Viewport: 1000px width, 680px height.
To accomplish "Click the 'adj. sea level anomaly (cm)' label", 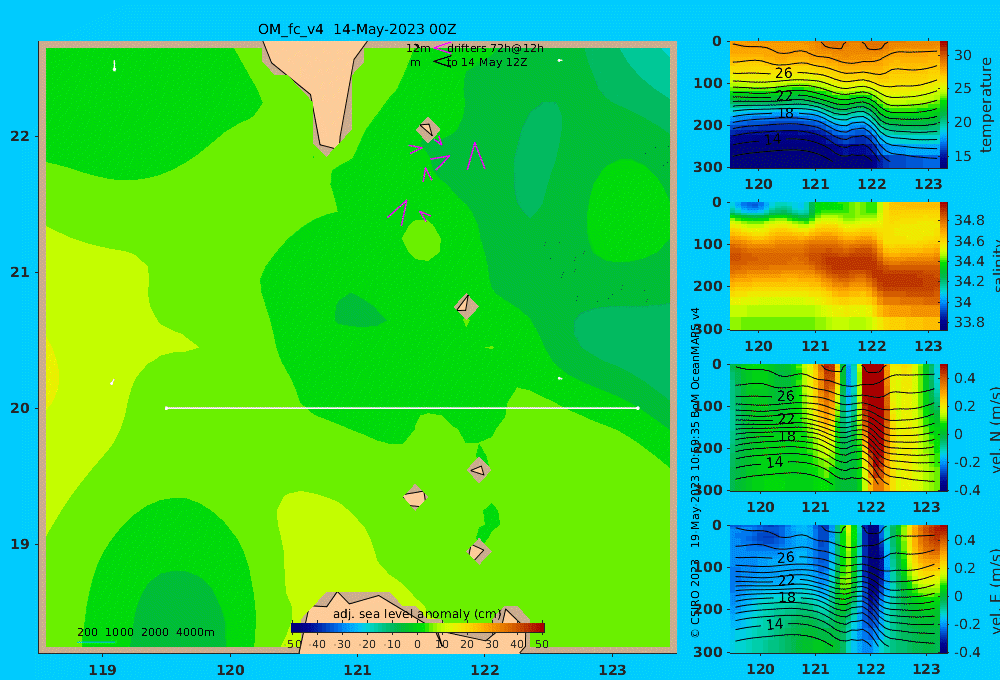I will click(417, 614).
